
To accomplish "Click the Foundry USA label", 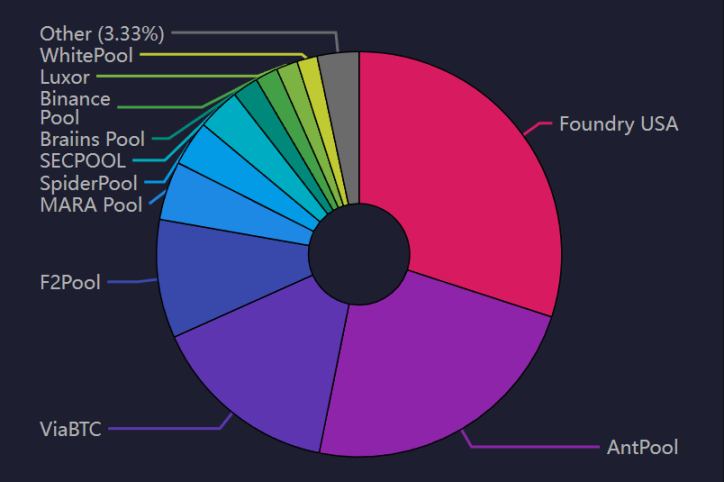I will [618, 124].
